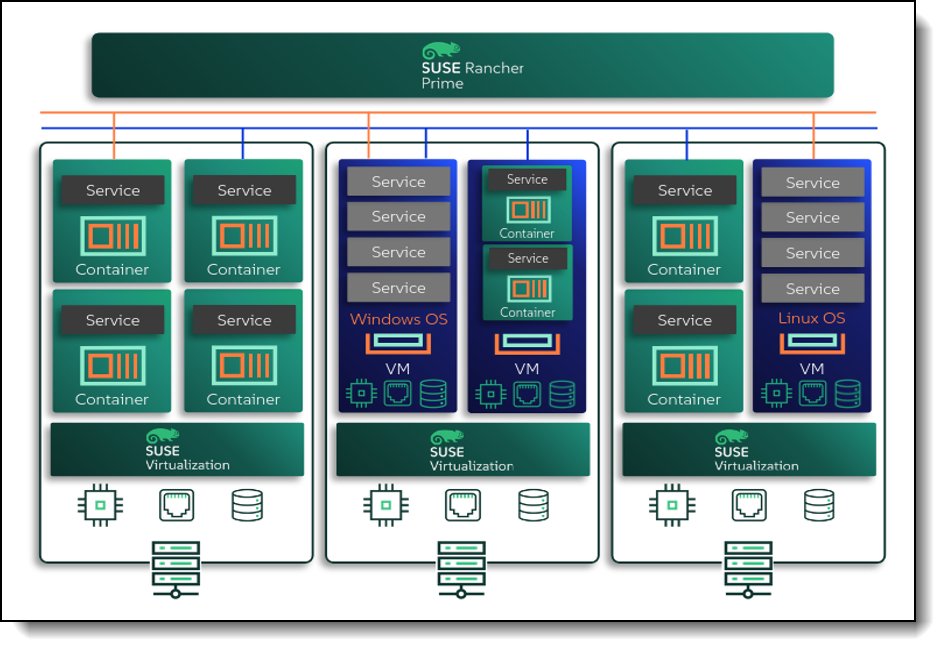
Task: Select the lower container icon in the right host
Action: [x=685, y=366]
